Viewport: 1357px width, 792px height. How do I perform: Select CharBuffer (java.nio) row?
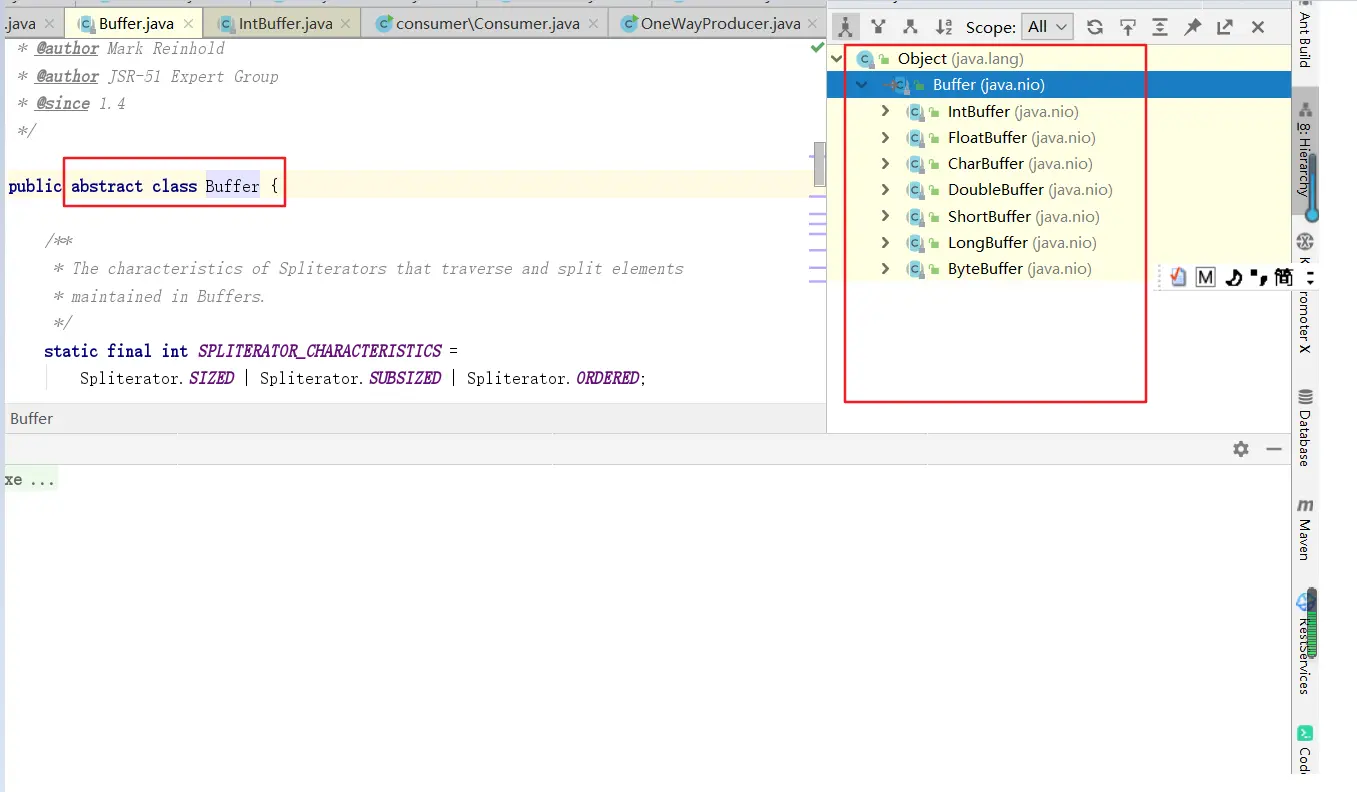point(1059,163)
